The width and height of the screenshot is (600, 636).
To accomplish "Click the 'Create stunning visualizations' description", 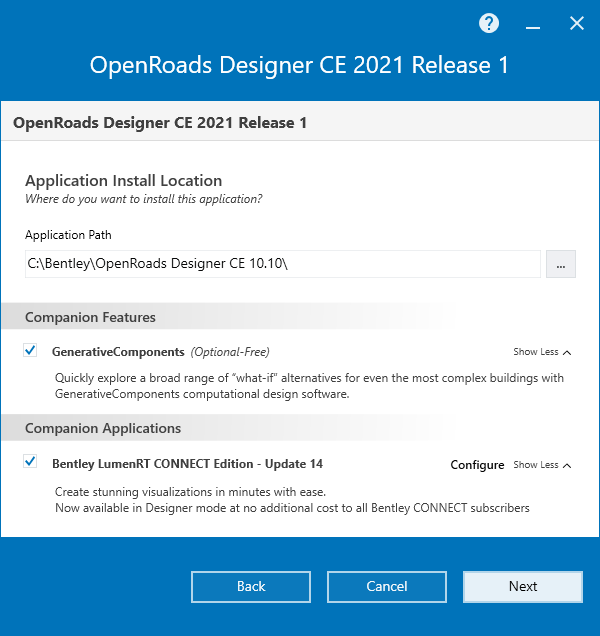I will click(x=292, y=500).
